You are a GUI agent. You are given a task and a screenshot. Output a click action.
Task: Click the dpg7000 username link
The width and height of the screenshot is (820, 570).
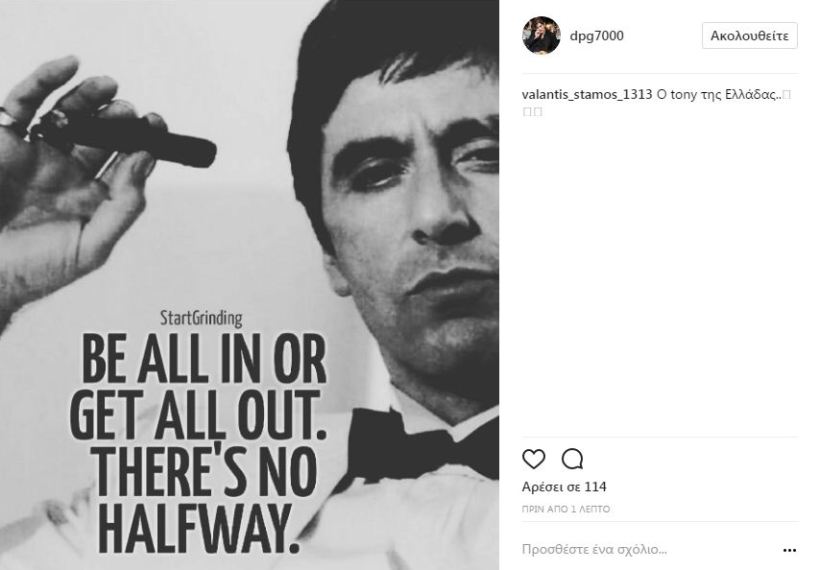(596, 36)
